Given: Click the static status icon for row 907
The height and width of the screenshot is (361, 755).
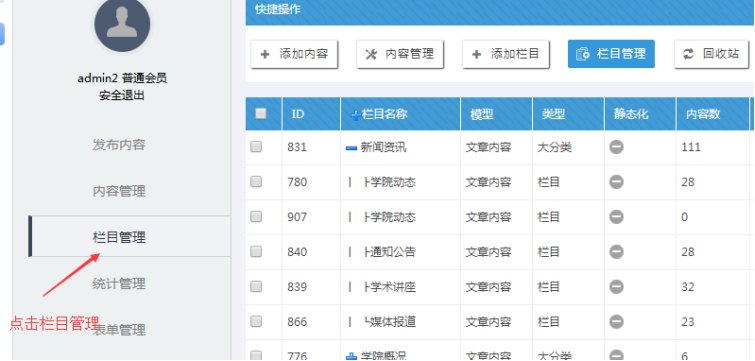Looking at the screenshot, I should 616,217.
